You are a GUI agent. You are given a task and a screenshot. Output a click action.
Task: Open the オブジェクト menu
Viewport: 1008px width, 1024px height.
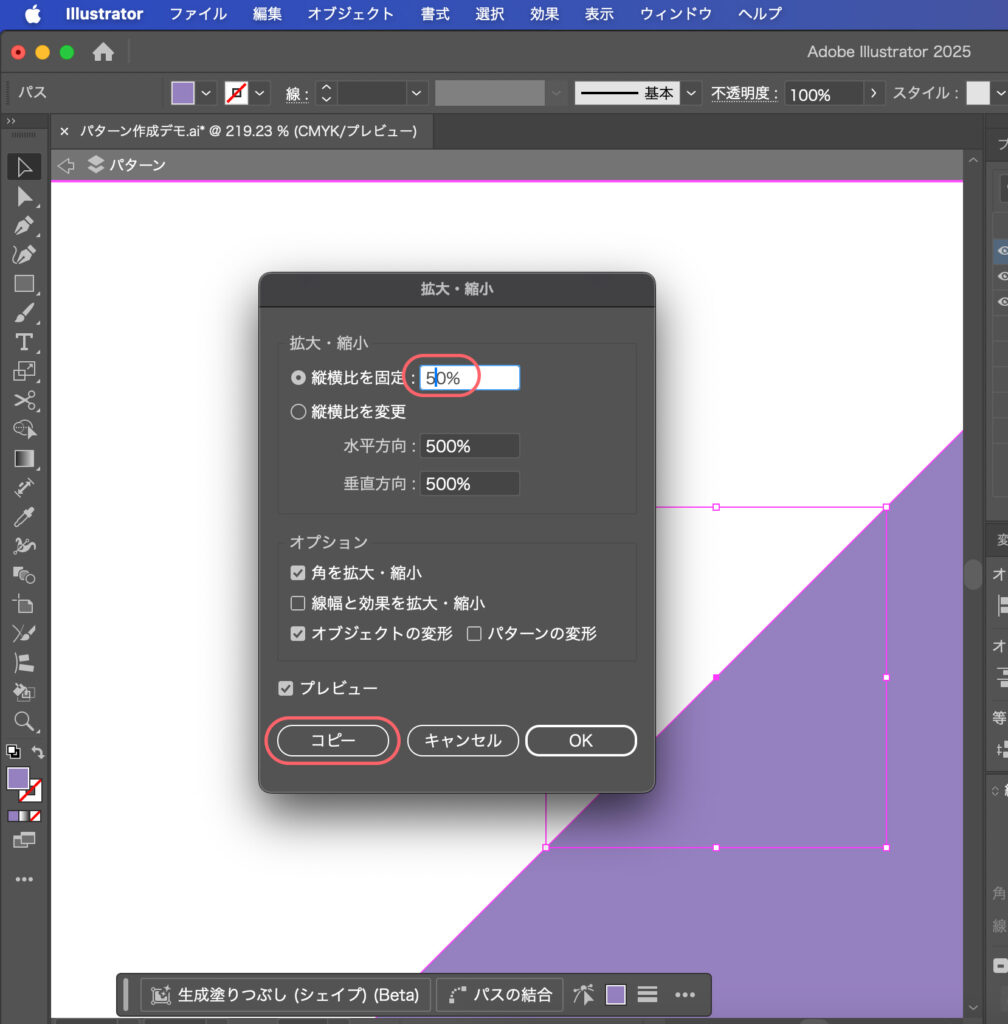click(350, 14)
